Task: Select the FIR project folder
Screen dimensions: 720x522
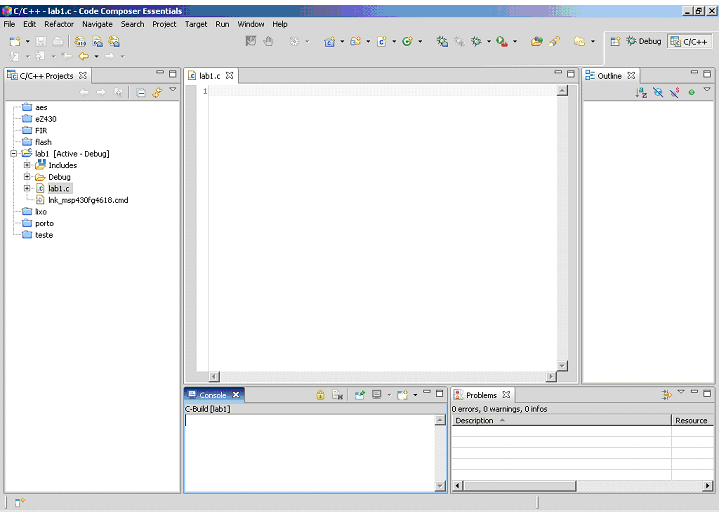Action: point(41,131)
